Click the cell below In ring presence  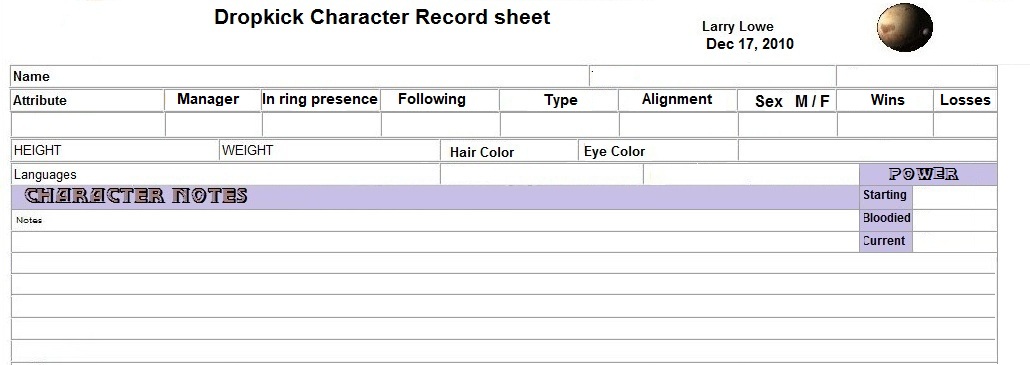click(x=321, y=125)
